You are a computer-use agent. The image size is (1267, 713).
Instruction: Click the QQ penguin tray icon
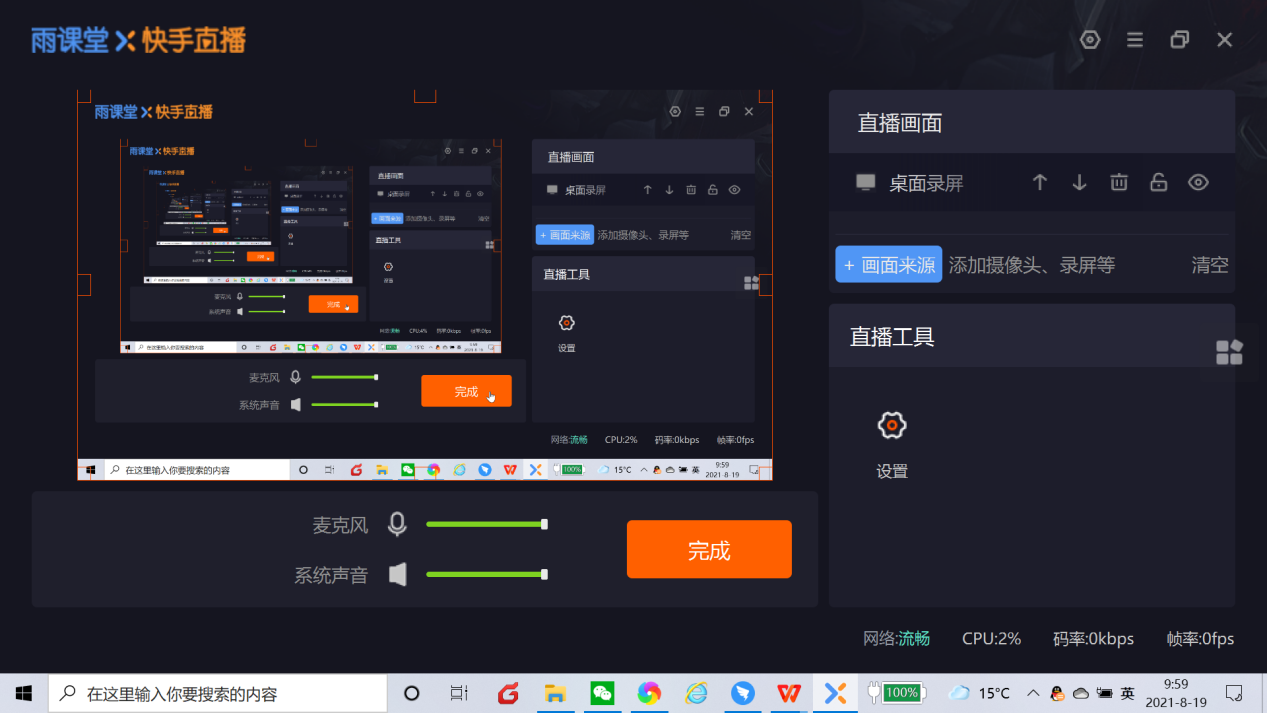click(1057, 693)
